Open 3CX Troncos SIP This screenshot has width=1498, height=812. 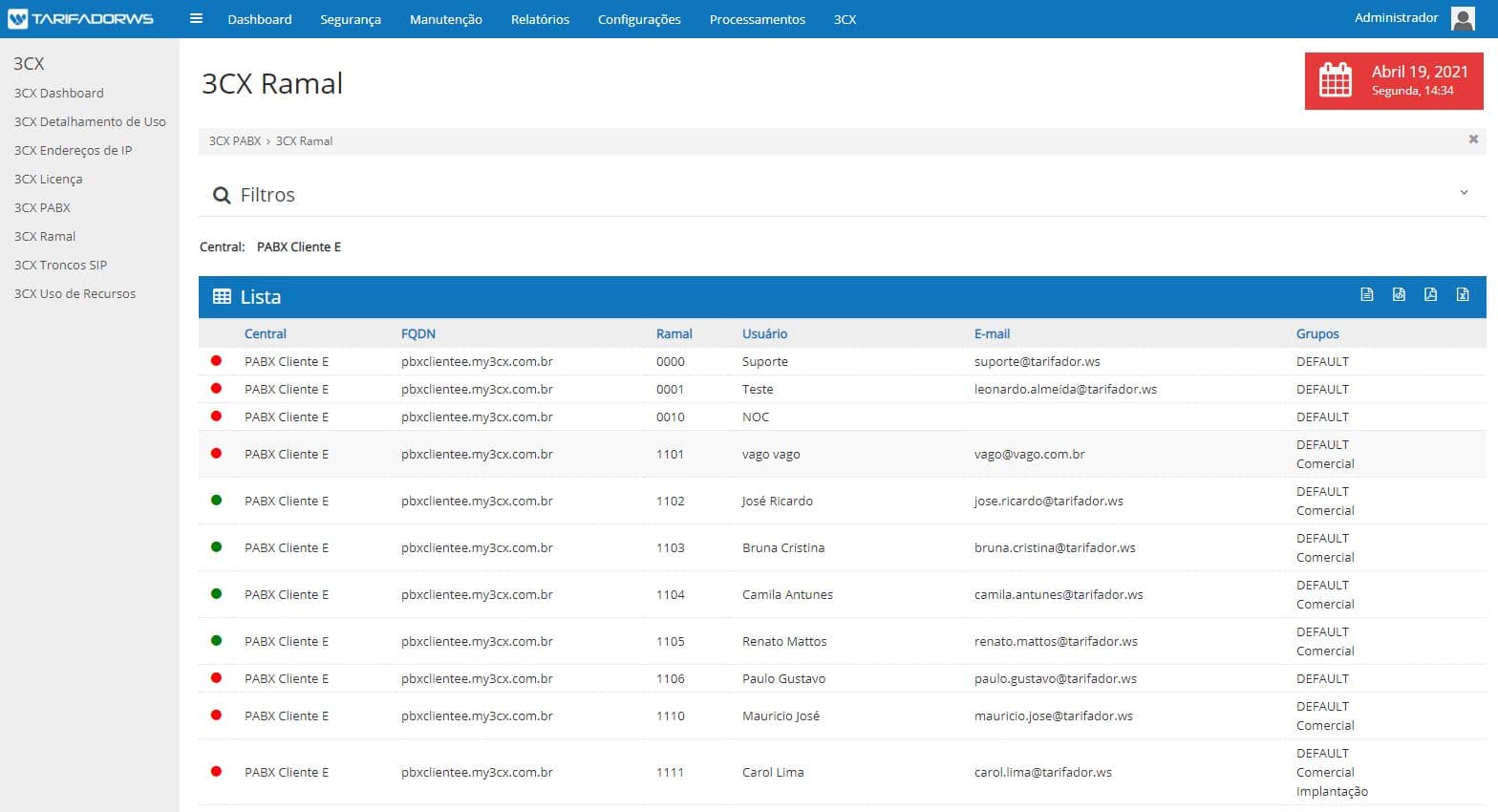tap(61, 265)
